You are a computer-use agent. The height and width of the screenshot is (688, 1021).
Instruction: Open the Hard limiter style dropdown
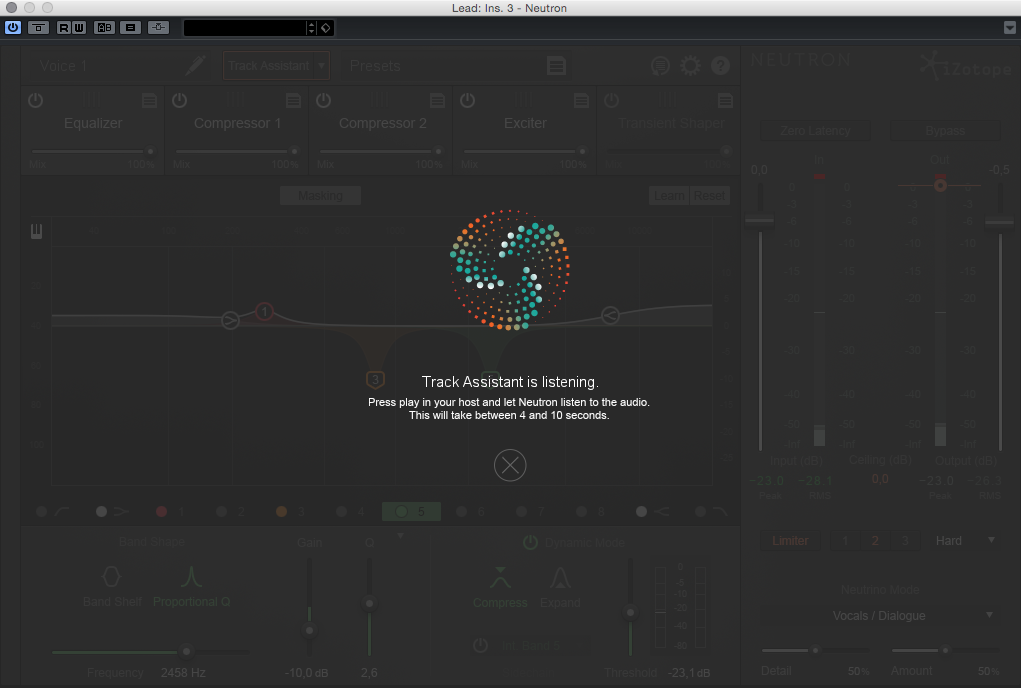964,541
